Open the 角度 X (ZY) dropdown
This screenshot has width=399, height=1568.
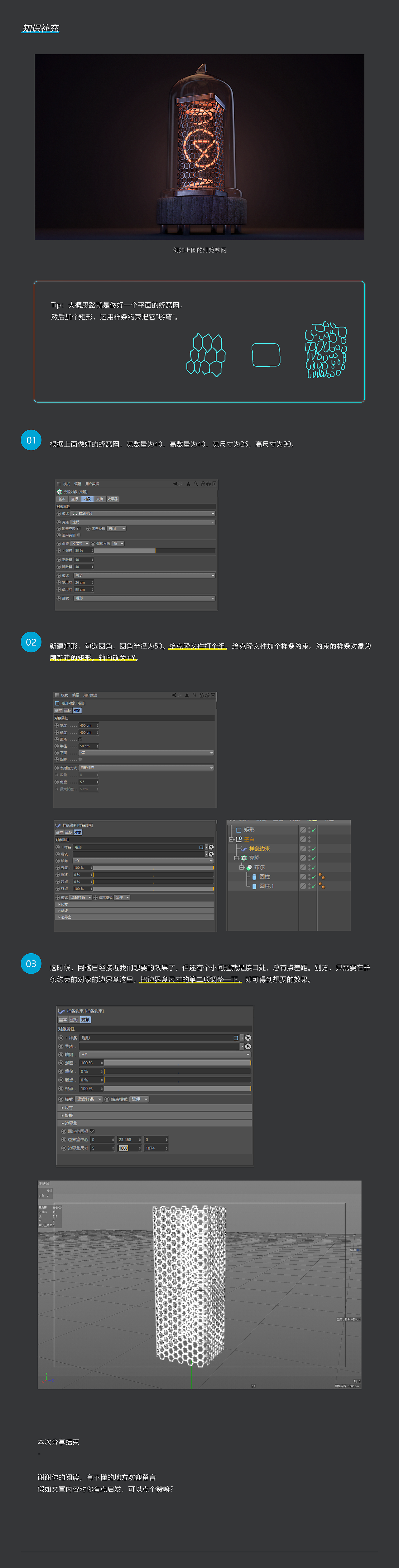coord(80,544)
